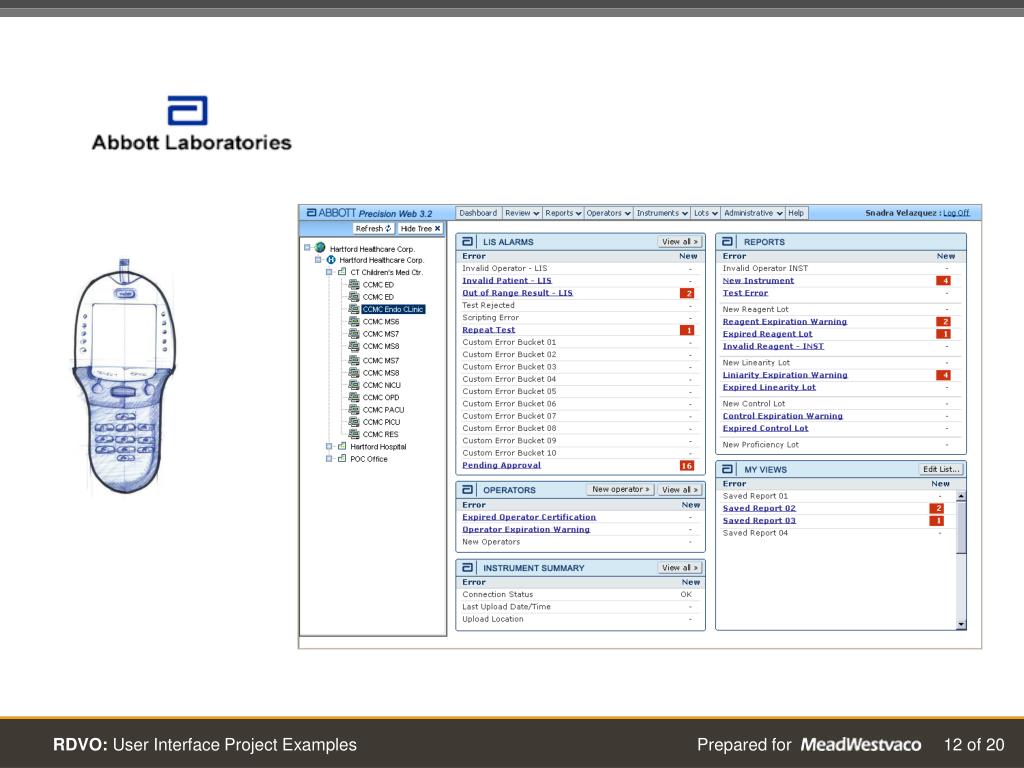Open the Pending Approval link
This screenshot has height=768, width=1024.
[502, 466]
